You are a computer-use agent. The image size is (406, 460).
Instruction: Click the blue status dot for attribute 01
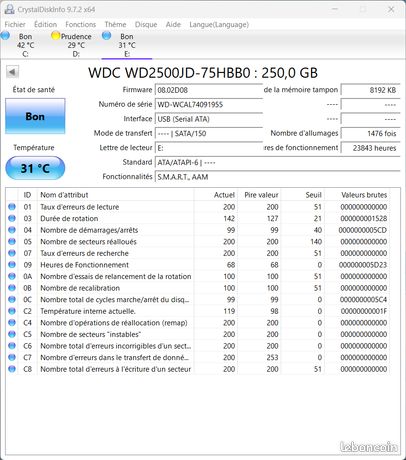pos(12,207)
